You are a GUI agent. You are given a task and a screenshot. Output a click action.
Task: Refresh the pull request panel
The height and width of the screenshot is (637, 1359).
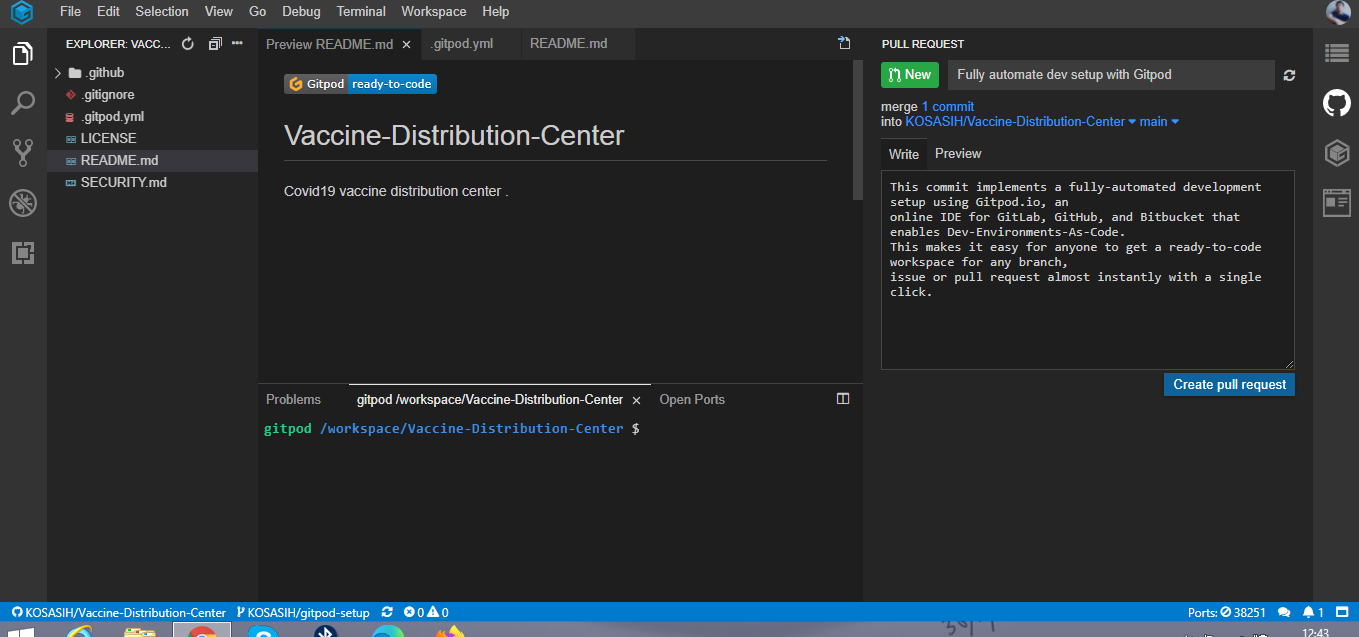click(1290, 75)
